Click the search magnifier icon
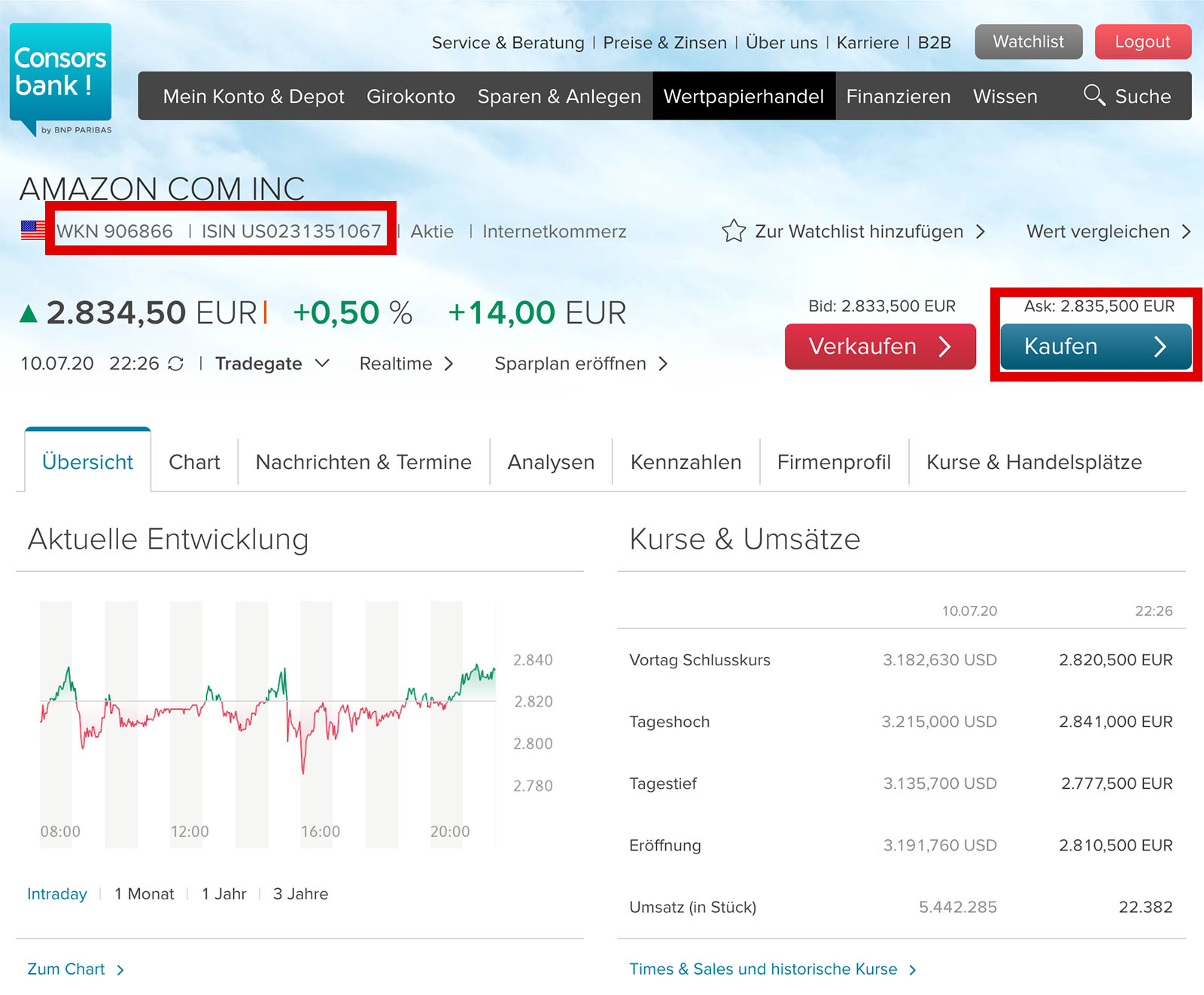The width and height of the screenshot is (1204, 995). click(x=1094, y=96)
